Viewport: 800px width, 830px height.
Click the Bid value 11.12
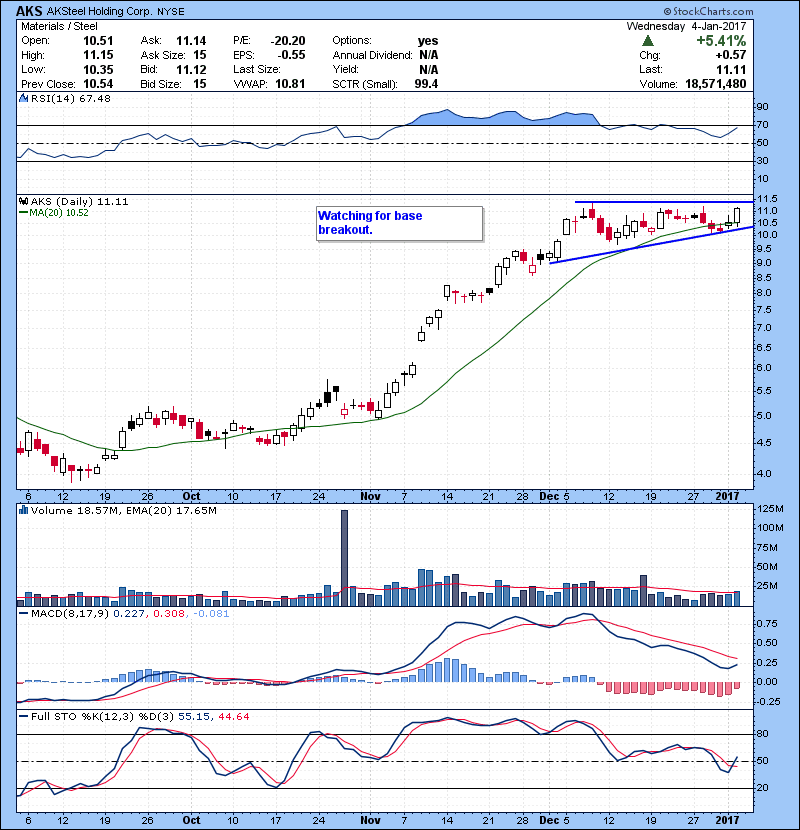pos(191,69)
